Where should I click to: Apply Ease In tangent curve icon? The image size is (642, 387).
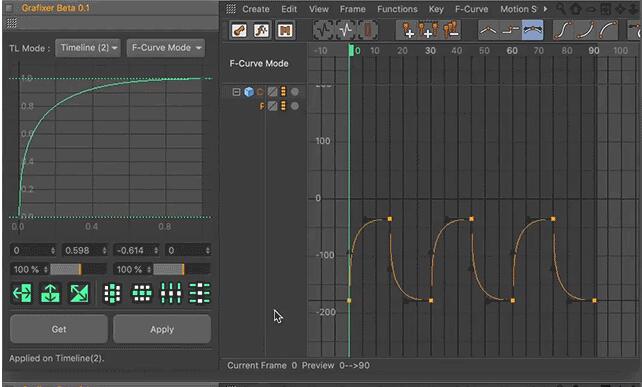pos(585,30)
